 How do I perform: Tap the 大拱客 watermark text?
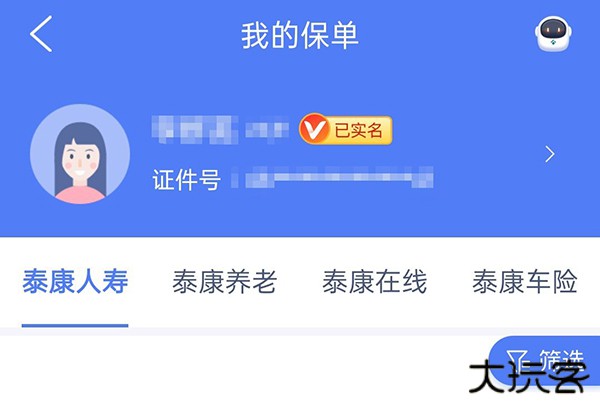pyautogui.click(x=528, y=377)
